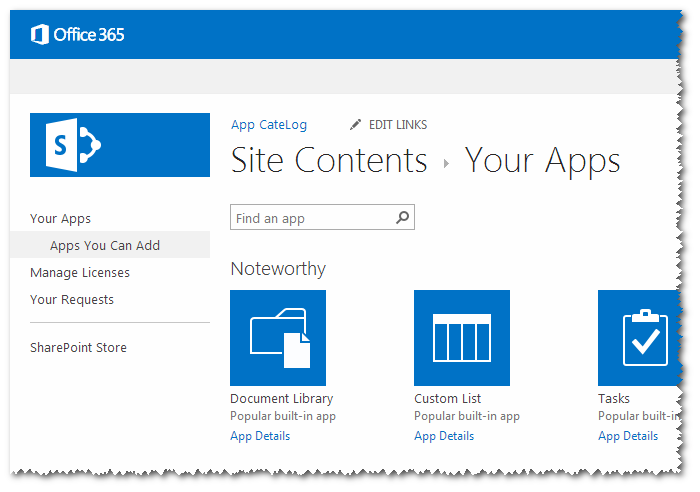700x492 pixels.
Task: Open App Details for Document Library
Action: click(x=260, y=436)
